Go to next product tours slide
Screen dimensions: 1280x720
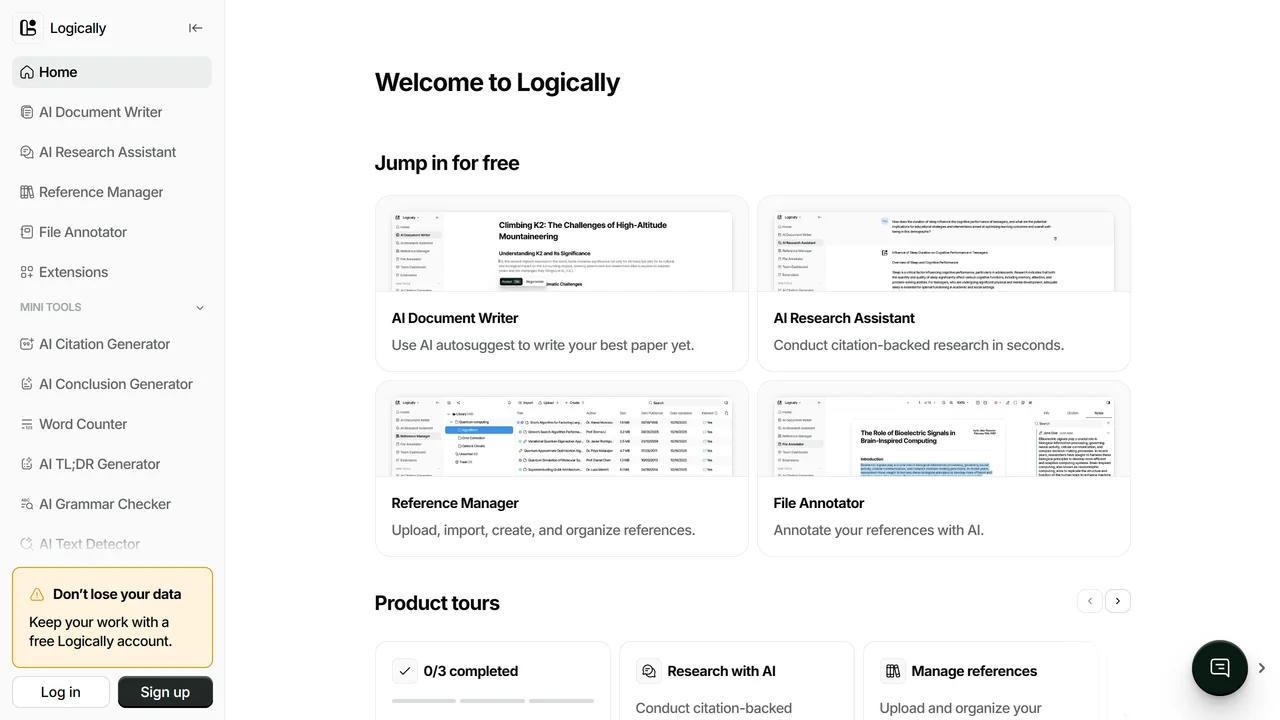pyautogui.click(x=1118, y=601)
